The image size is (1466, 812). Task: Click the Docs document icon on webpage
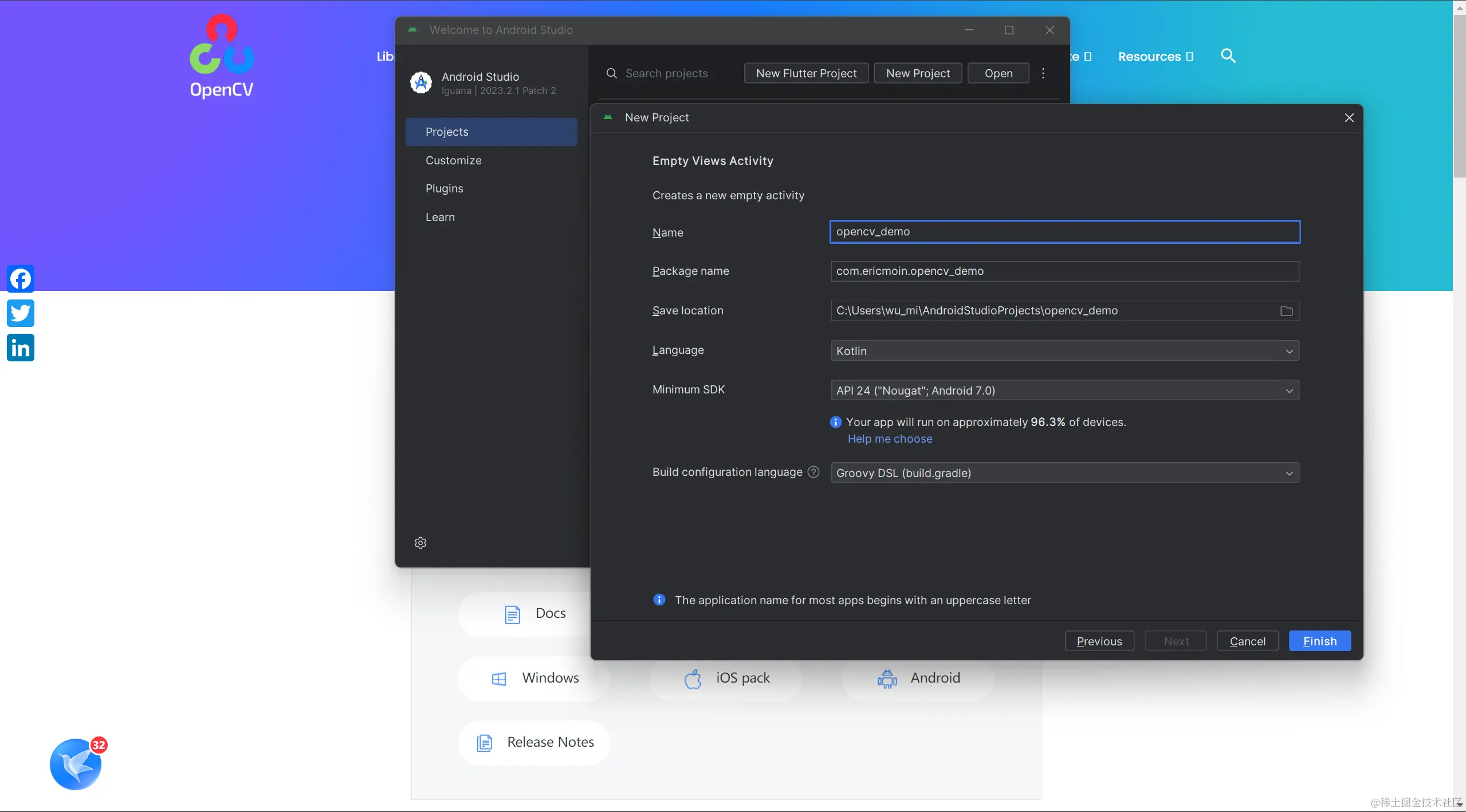tap(512, 614)
